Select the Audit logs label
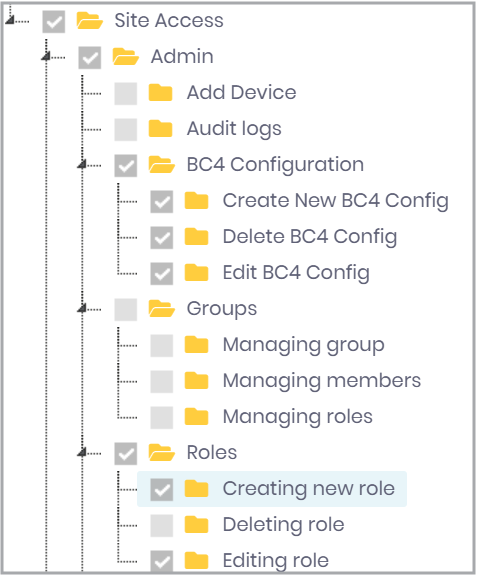478x575 pixels. point(234,129)
